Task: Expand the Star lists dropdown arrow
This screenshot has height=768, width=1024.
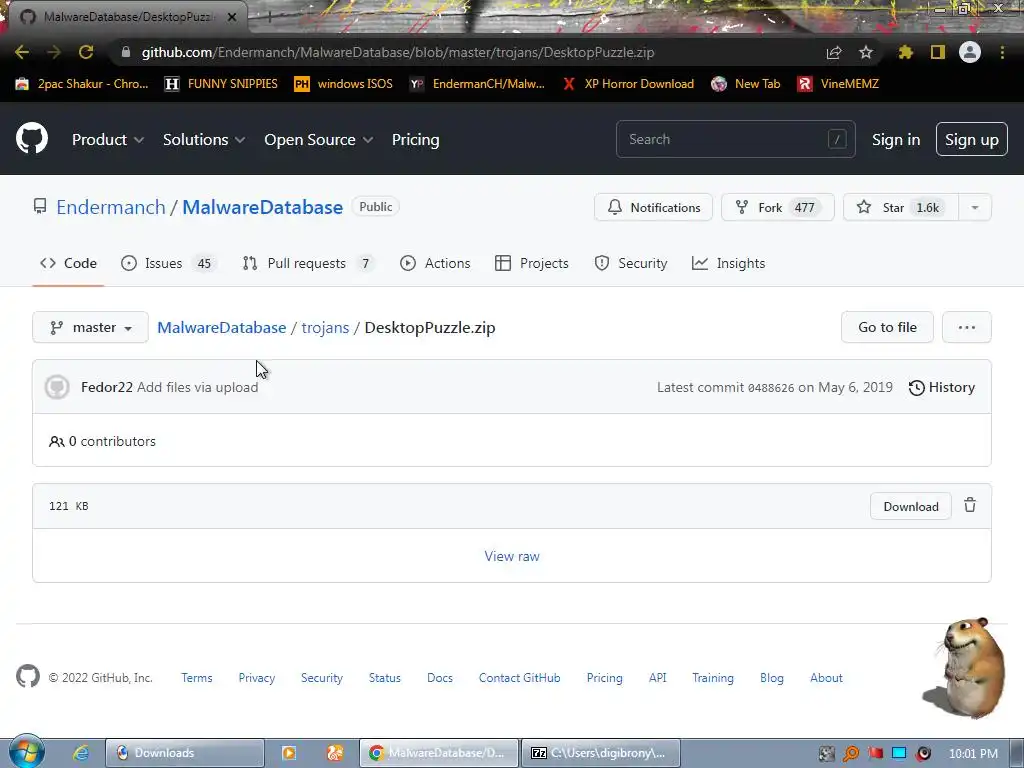Action: [975, 208]
